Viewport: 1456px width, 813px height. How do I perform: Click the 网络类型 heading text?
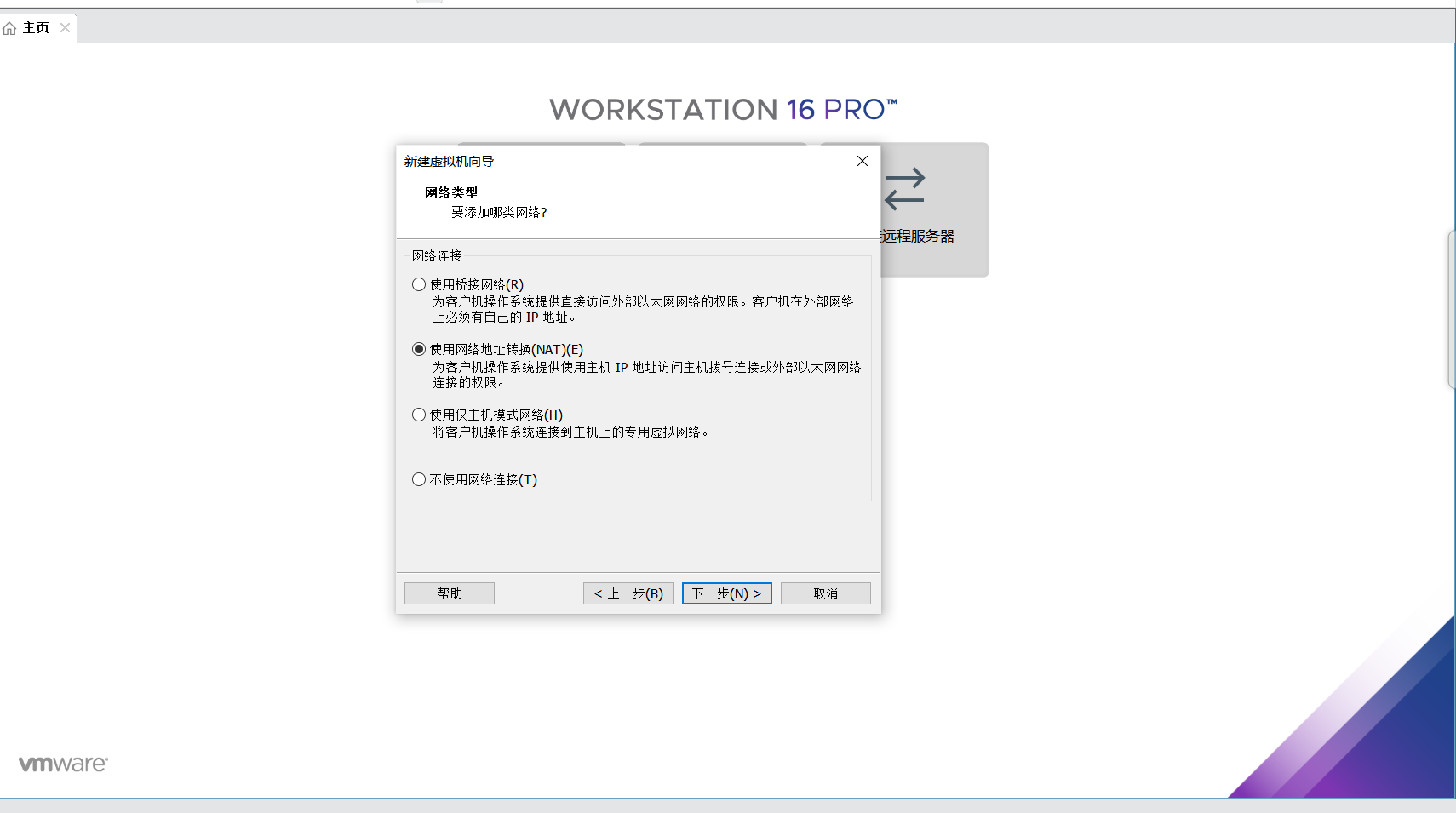point(451,192)
